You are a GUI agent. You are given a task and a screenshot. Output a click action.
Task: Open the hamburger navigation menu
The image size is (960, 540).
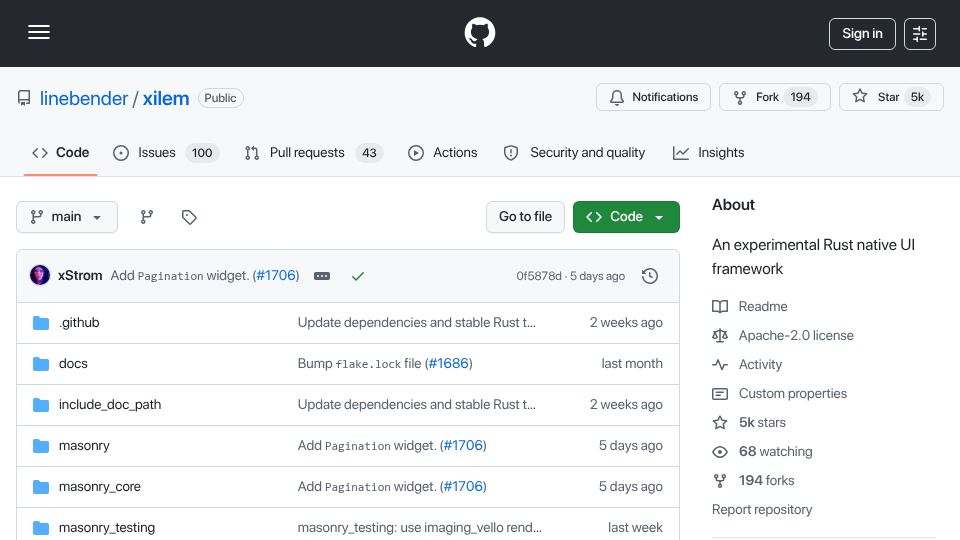pyautogui.click(x=39, y=32)
